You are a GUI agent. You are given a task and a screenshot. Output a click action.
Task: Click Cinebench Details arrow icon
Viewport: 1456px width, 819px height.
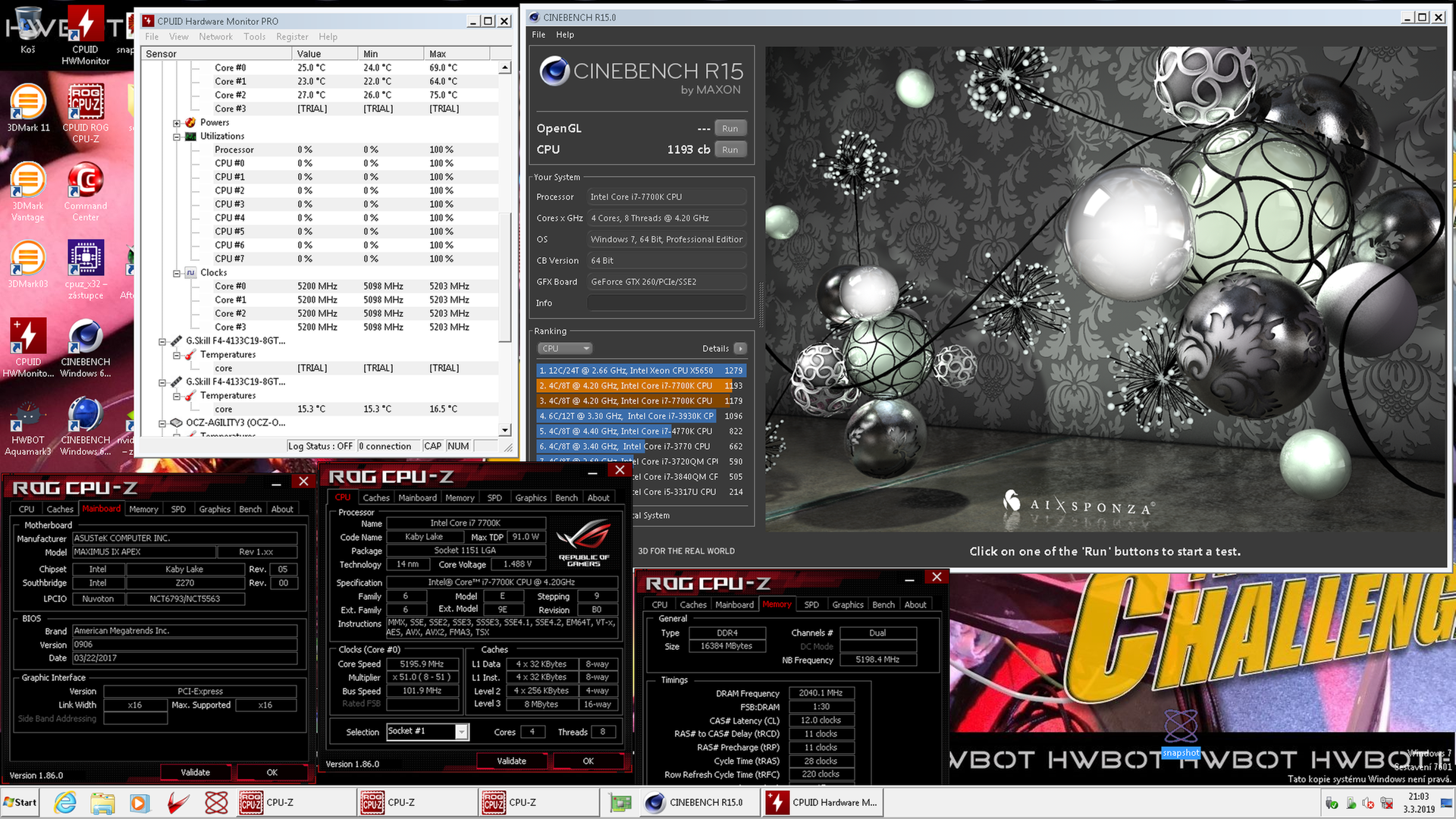pyautogui.click(x=740, y=348)
